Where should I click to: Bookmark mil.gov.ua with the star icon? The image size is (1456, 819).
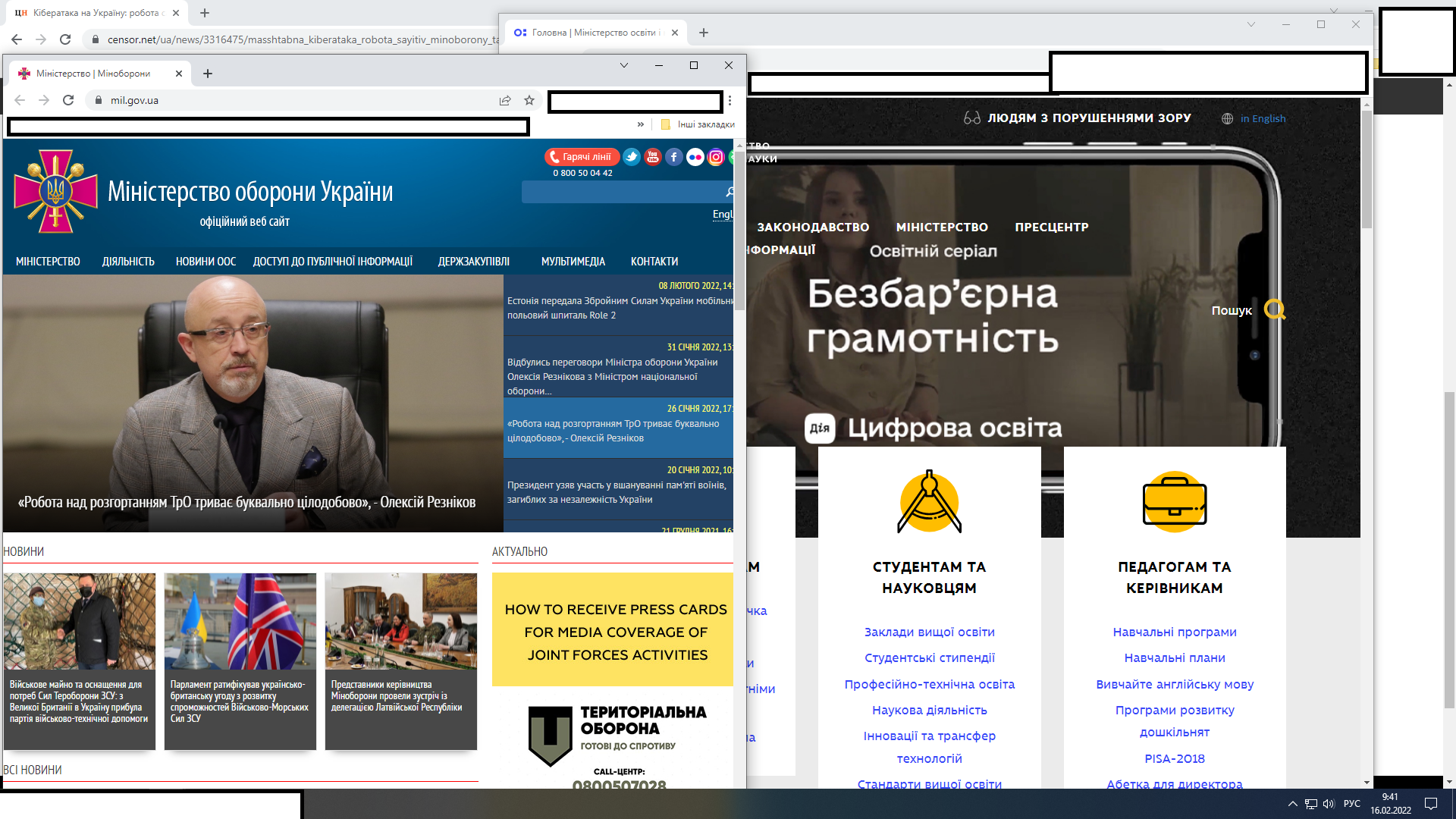pos(529,100)
